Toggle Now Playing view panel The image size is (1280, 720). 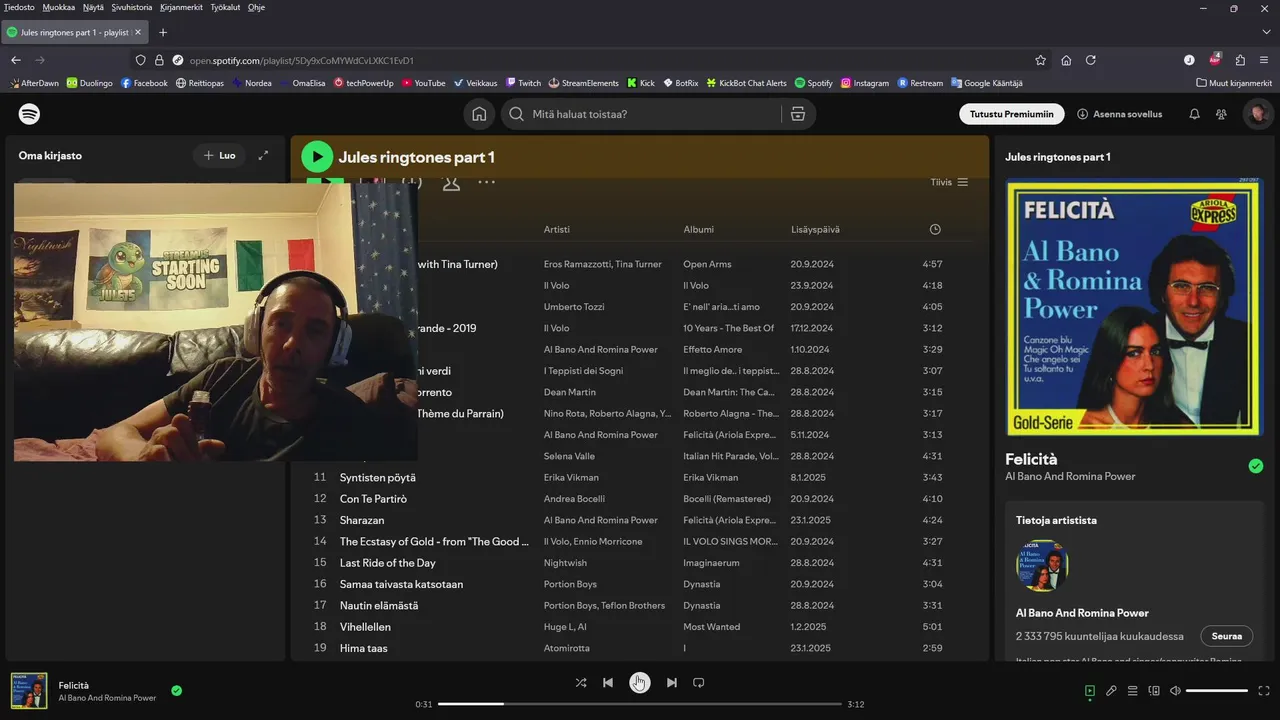pyautogui.click(x=1090, y=691)
